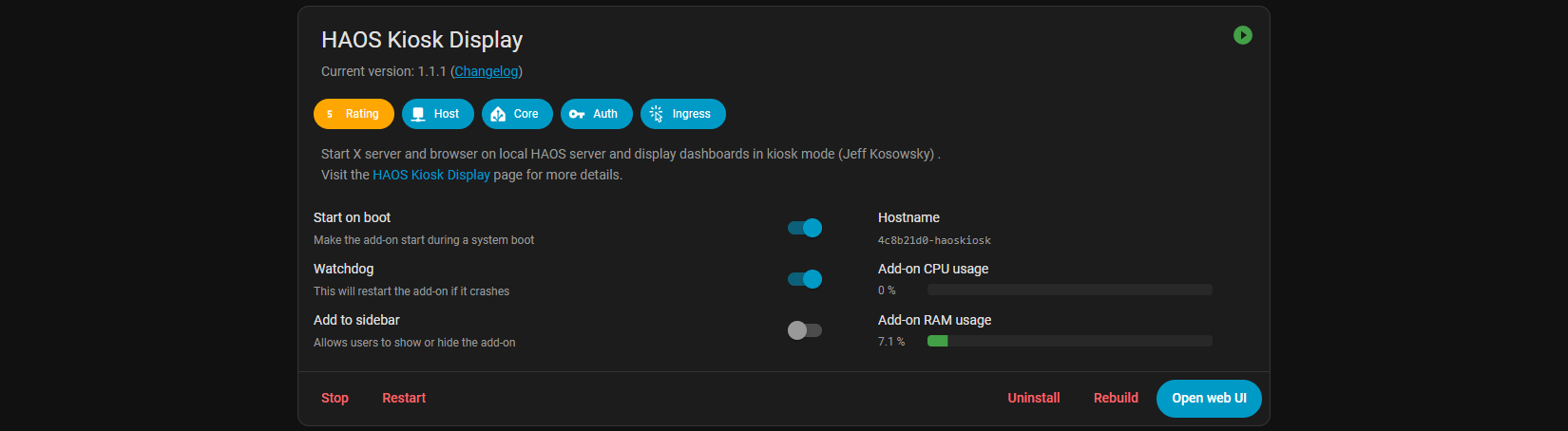1568x431 pixels.
Task: Open web UI of the add-on
Action: [x=1209, y=399]
